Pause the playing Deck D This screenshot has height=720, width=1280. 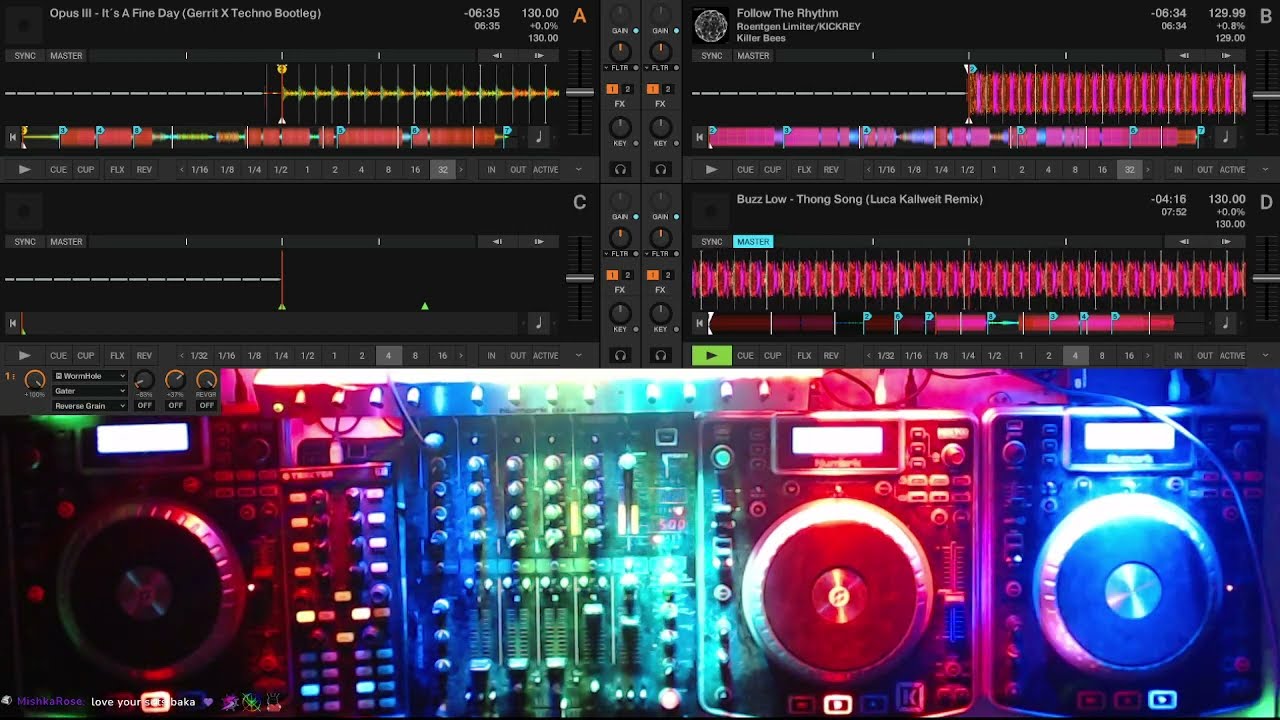pos(711,355)
